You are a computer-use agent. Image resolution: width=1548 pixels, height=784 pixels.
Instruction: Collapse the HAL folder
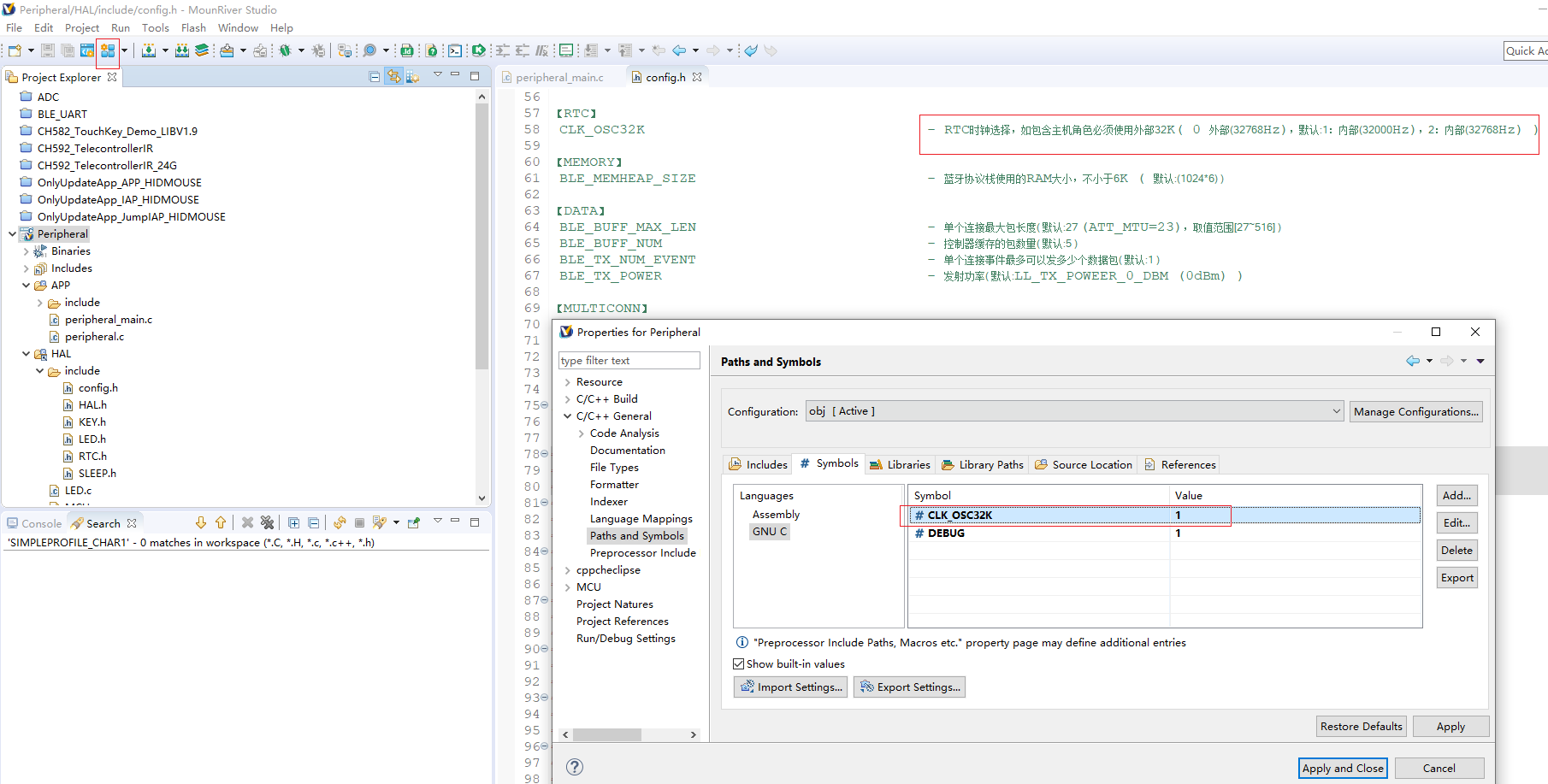(26, 354)
